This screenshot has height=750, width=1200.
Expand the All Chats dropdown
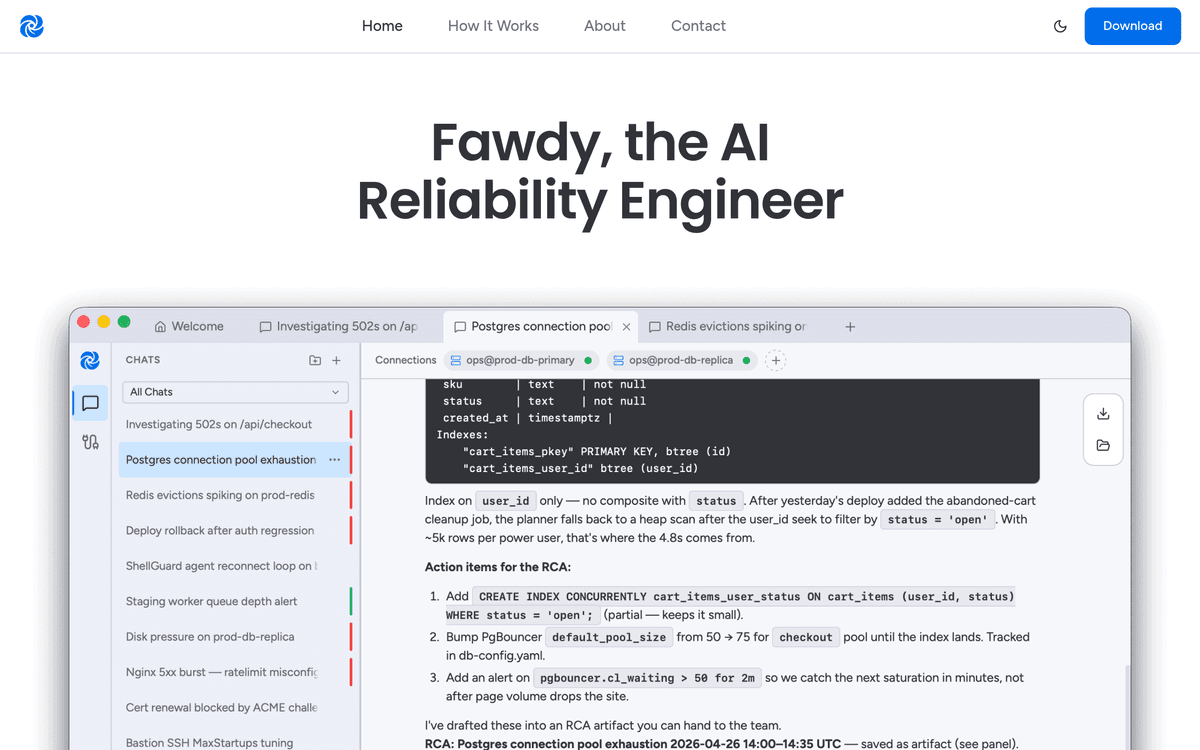pyautogui.click(x=236, y=392)
